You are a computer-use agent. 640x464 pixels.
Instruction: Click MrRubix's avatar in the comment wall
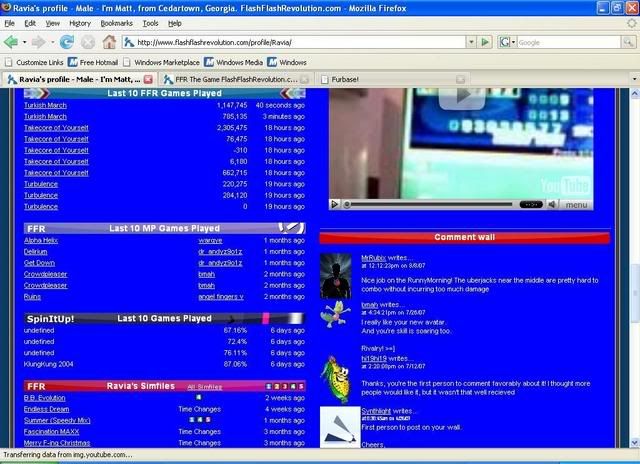(x=335, y=274)
